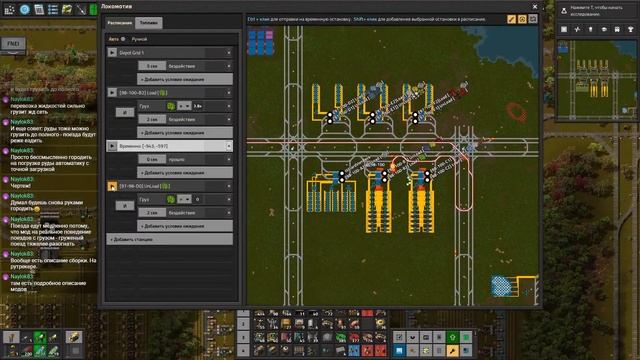Image resolution: width=640 pixels, height=360 pixels.
Task: Click the grid-shaped mod icon in the top-left toolbar
Action: (9, 9)
